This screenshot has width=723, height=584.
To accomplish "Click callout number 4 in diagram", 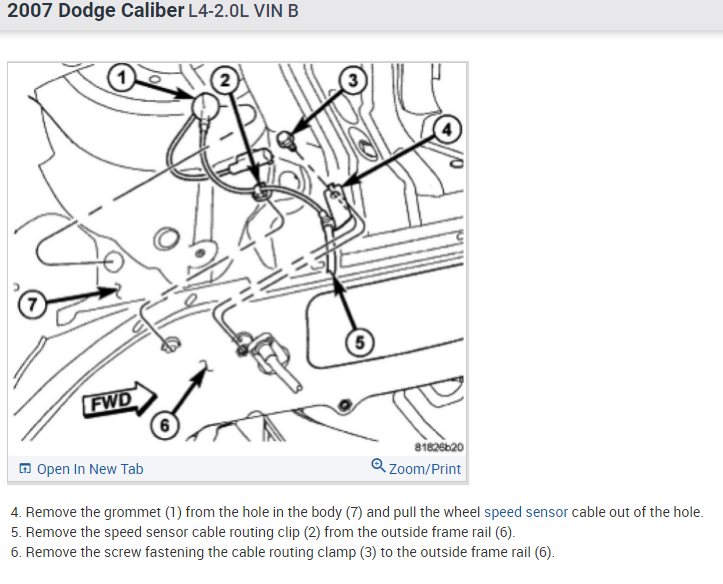I will pos(446,130).
